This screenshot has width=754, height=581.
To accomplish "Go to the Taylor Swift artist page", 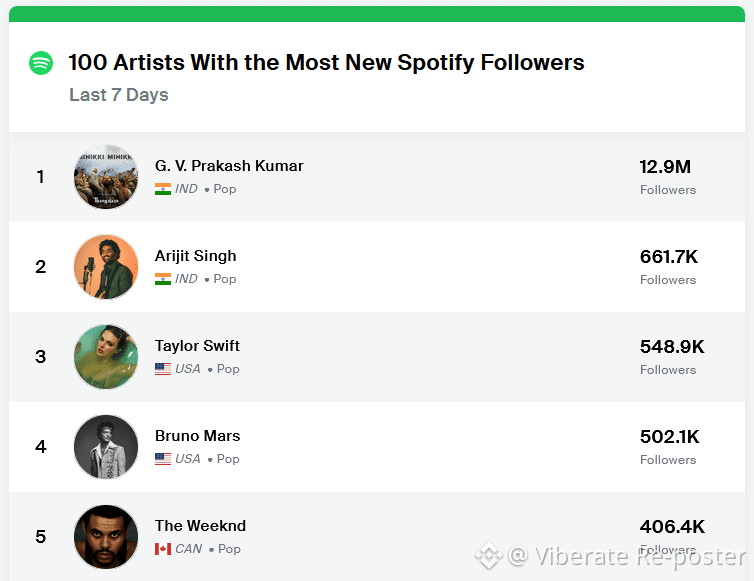I will [x=197, y=346].
